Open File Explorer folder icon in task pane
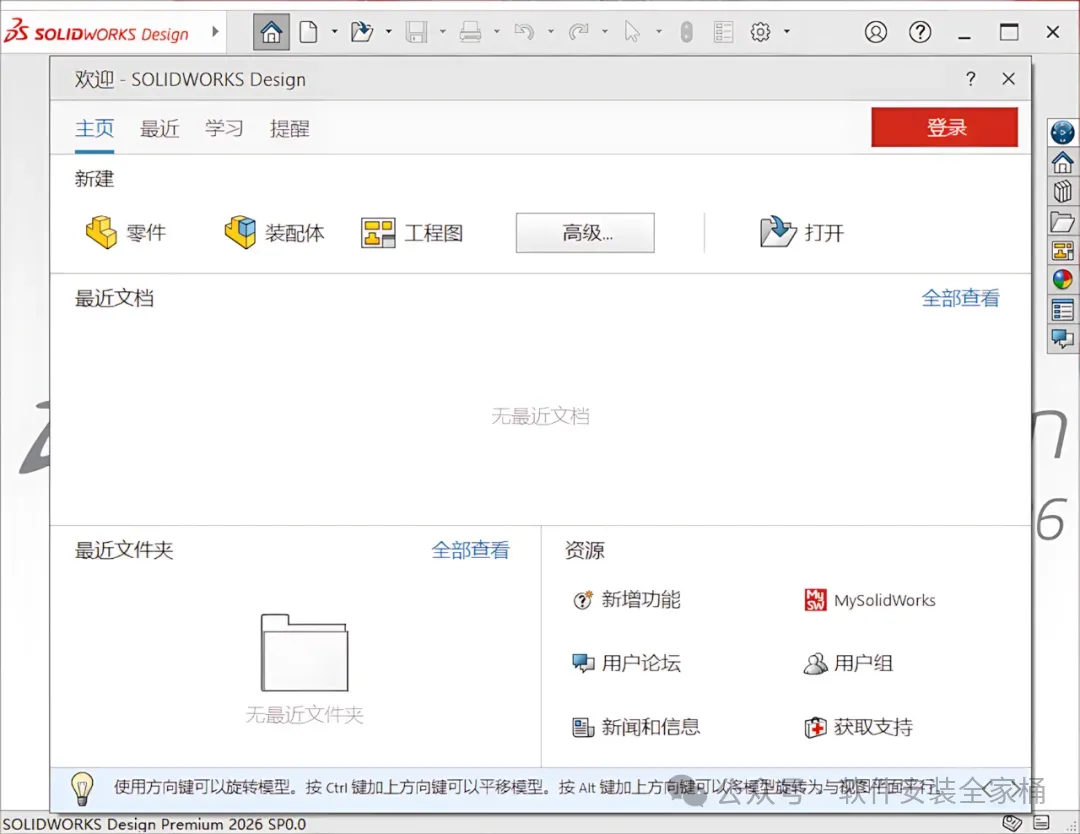Image resolution: width=1080 pixels, height=834 pixels. (x=1062, y=222)
